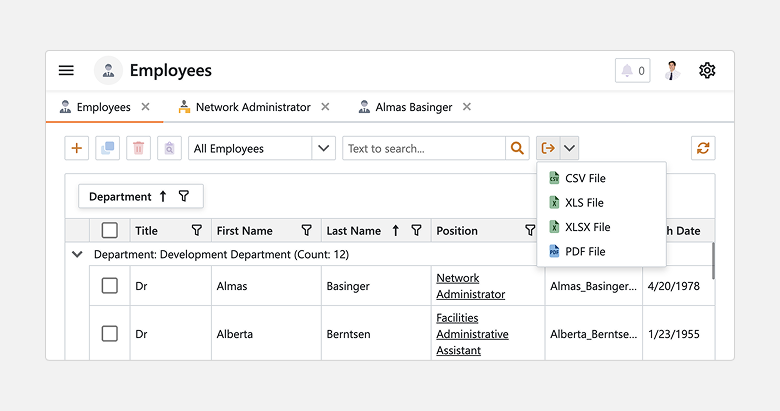The height and width of the screenshot is (411, 780).
Task: Switch to the Network Administrator tab
Action: [x=252, y=107]
